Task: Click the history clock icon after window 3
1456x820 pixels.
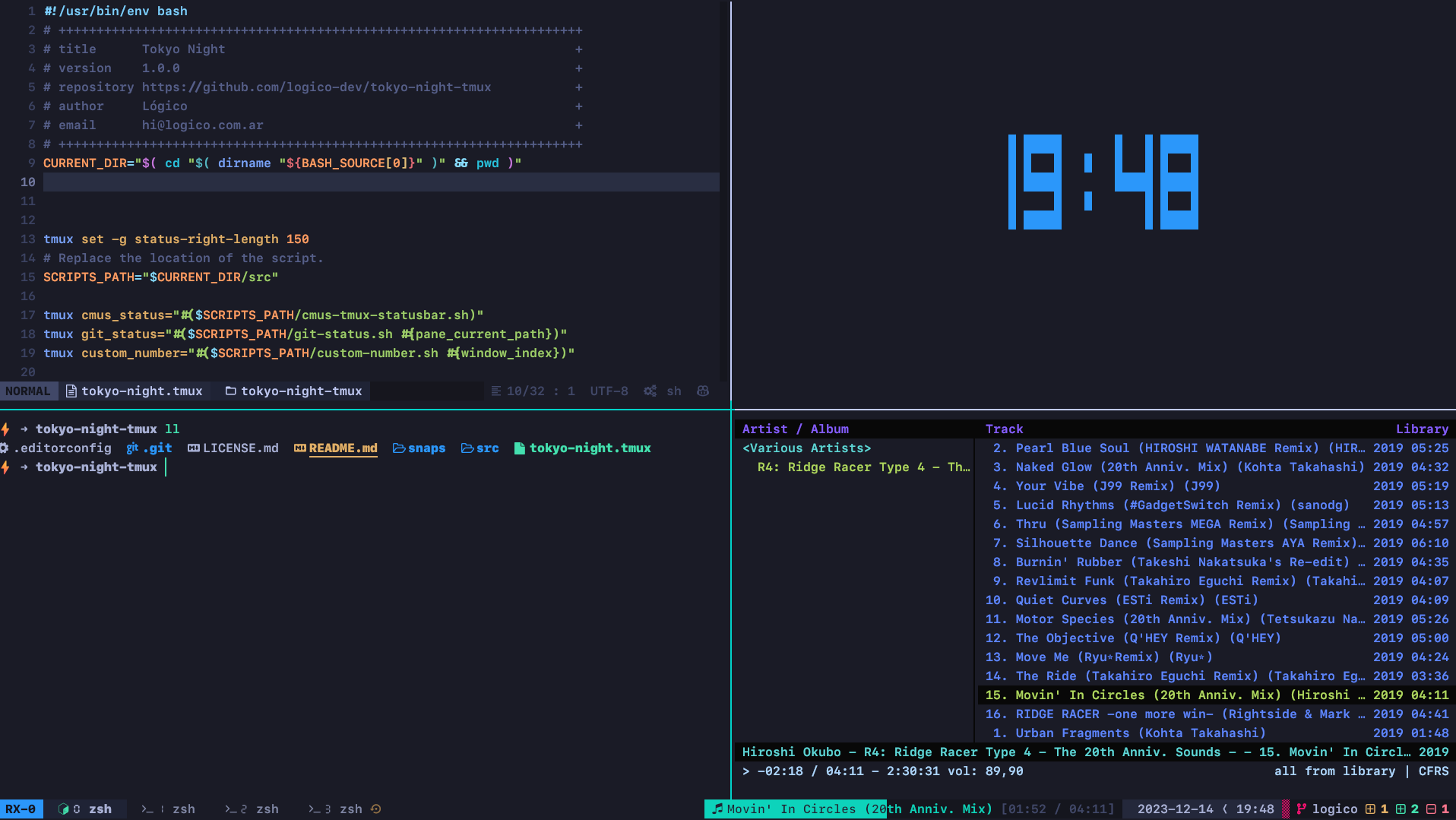Action: pos(375,809)
